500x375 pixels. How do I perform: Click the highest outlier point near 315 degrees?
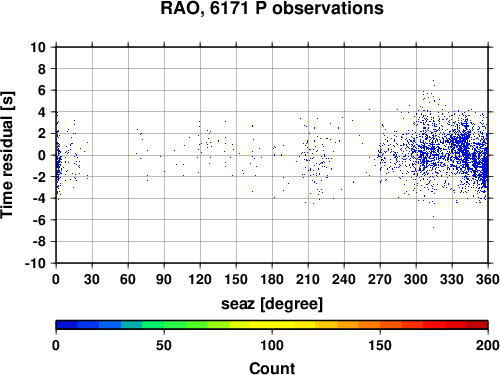coord(433,80)
